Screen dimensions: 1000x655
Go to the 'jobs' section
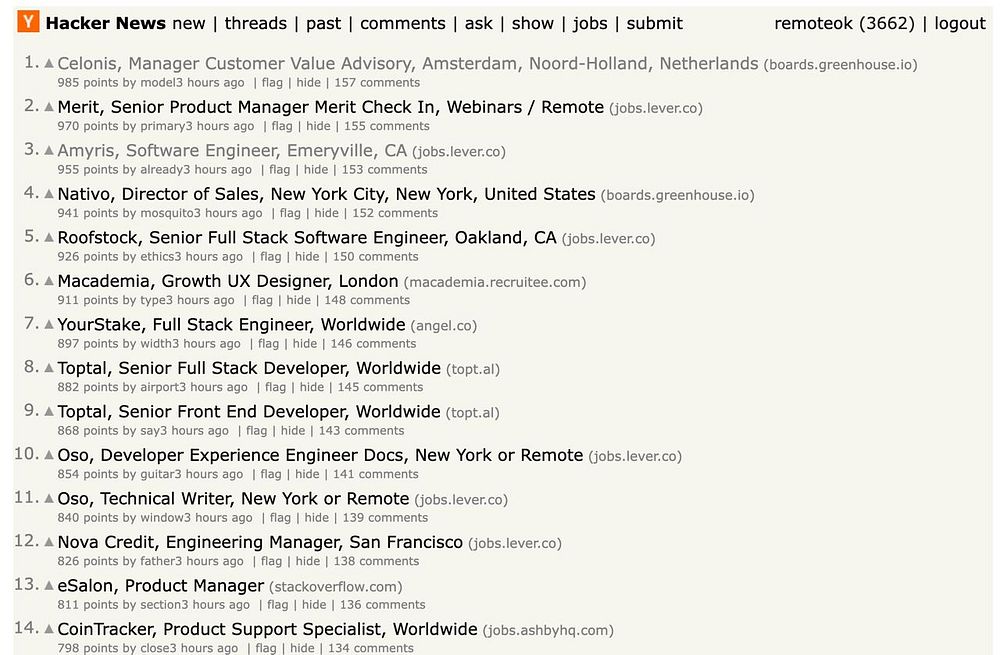pos(590,23)
